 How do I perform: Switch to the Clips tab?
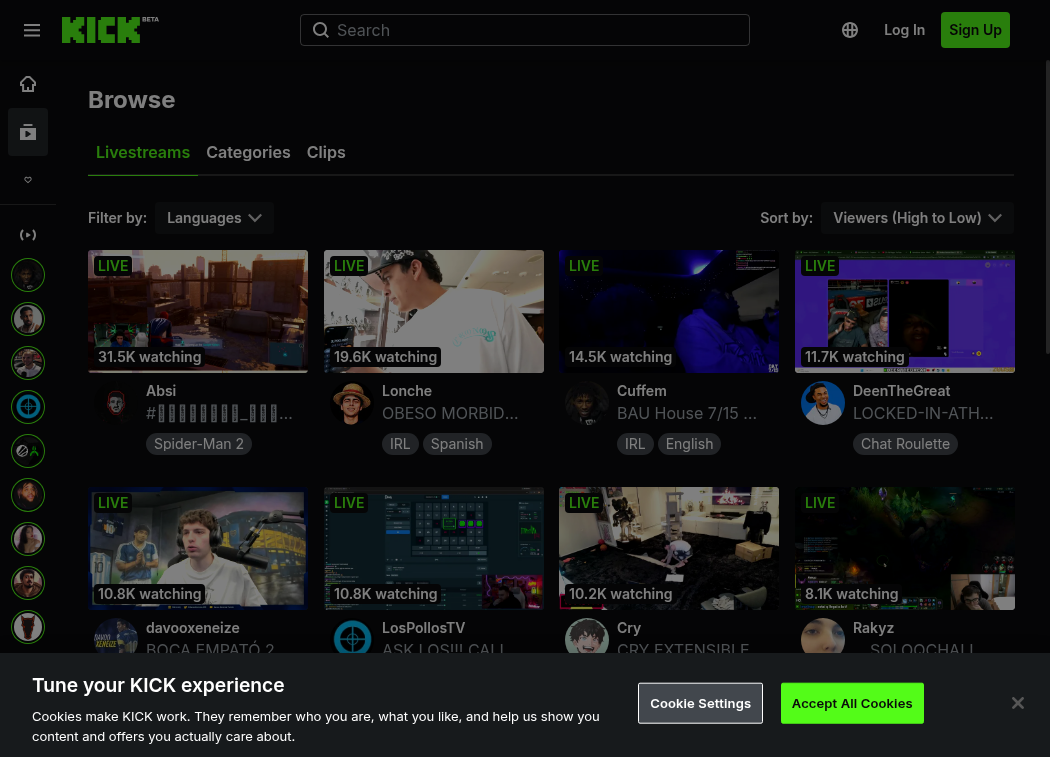(326, 153)
